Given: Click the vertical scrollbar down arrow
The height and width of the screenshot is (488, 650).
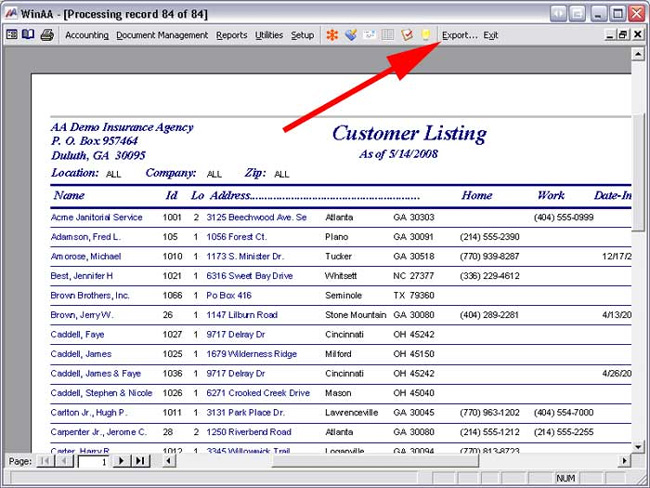Looking at the screenshot, I should pyautogui.click(x=638, y=447).
